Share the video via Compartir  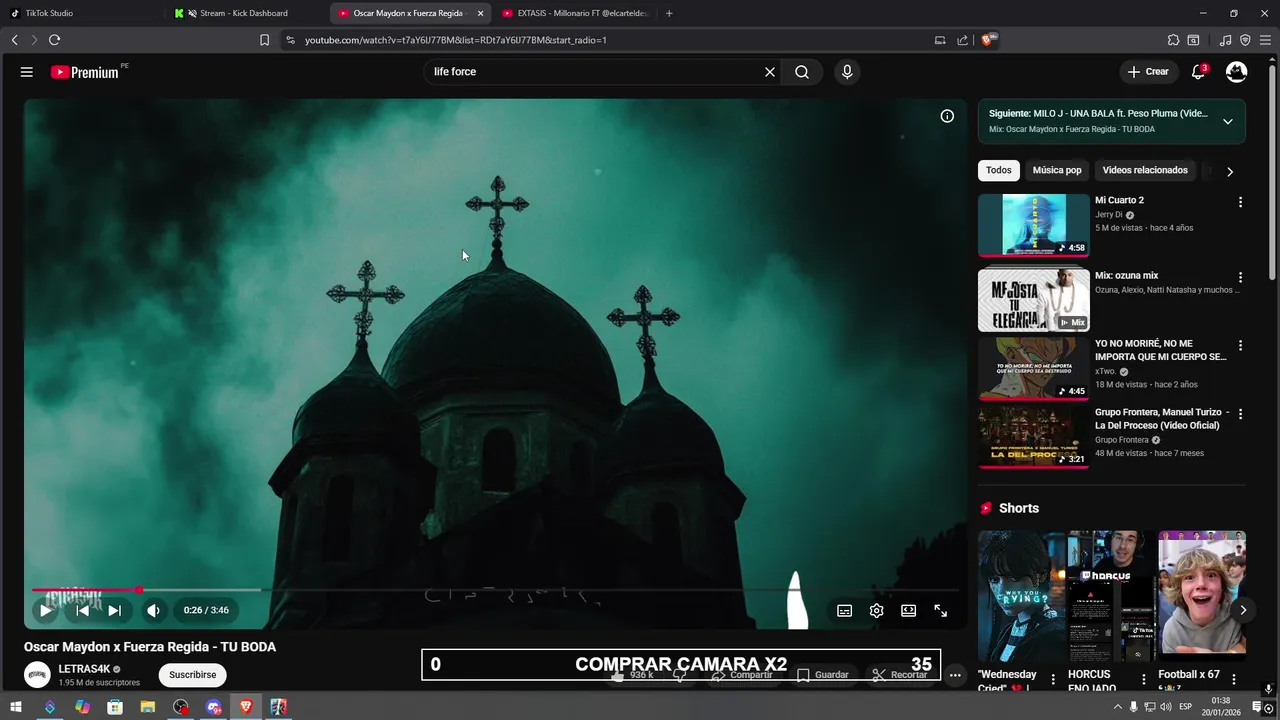(742, 675)
